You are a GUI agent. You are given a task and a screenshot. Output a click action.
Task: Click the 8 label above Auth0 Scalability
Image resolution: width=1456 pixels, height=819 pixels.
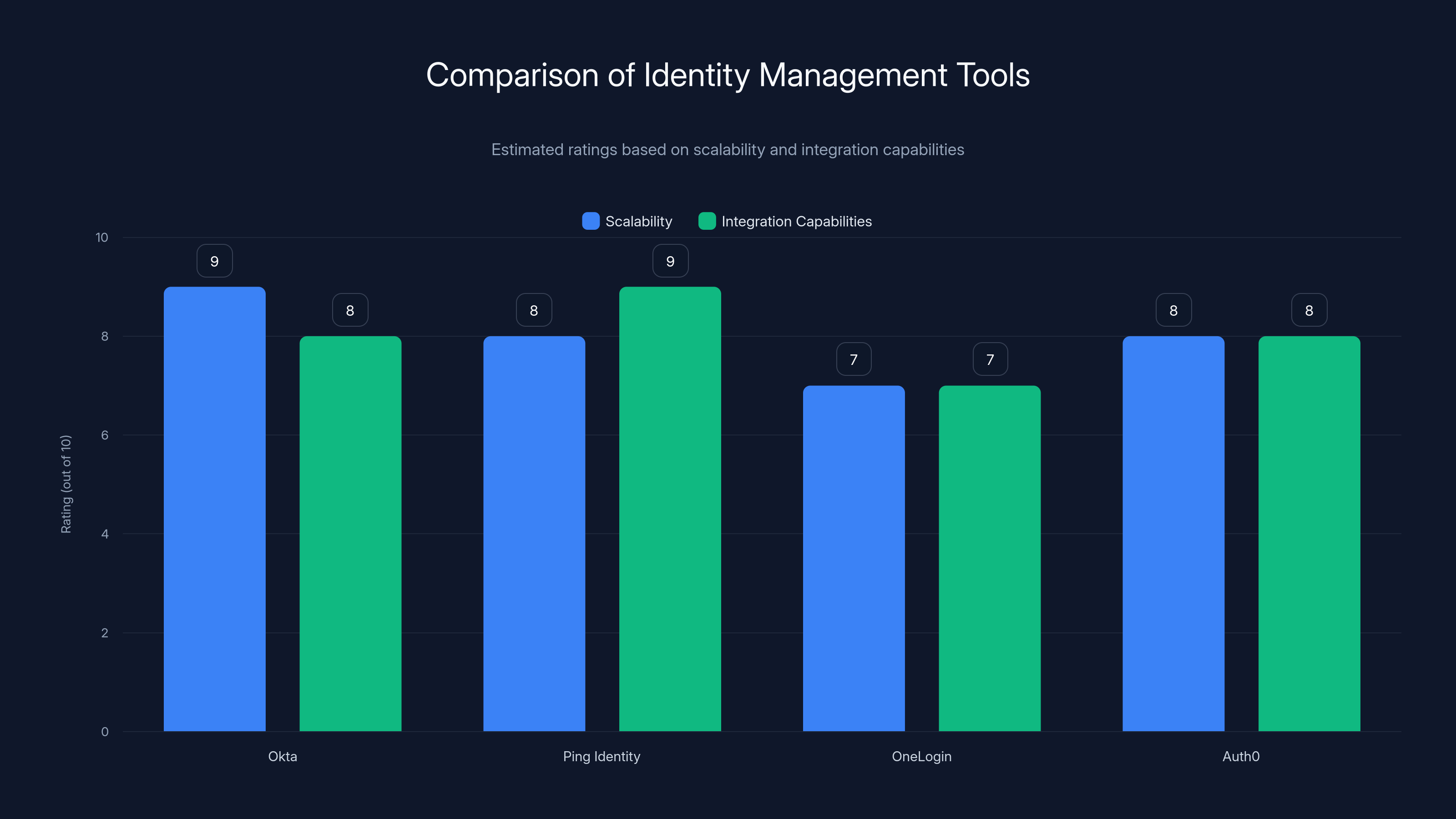point(1174,310)
